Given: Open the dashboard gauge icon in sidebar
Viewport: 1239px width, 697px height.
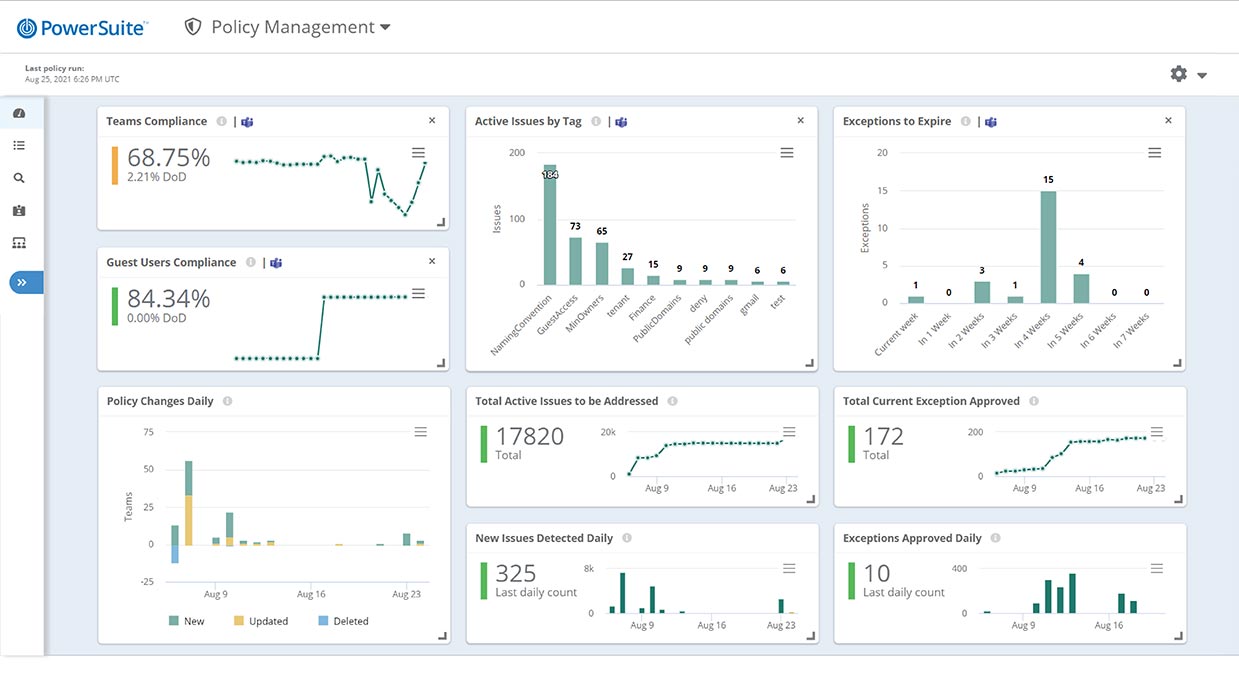Looking at the screenshot, I should (19, 113).
